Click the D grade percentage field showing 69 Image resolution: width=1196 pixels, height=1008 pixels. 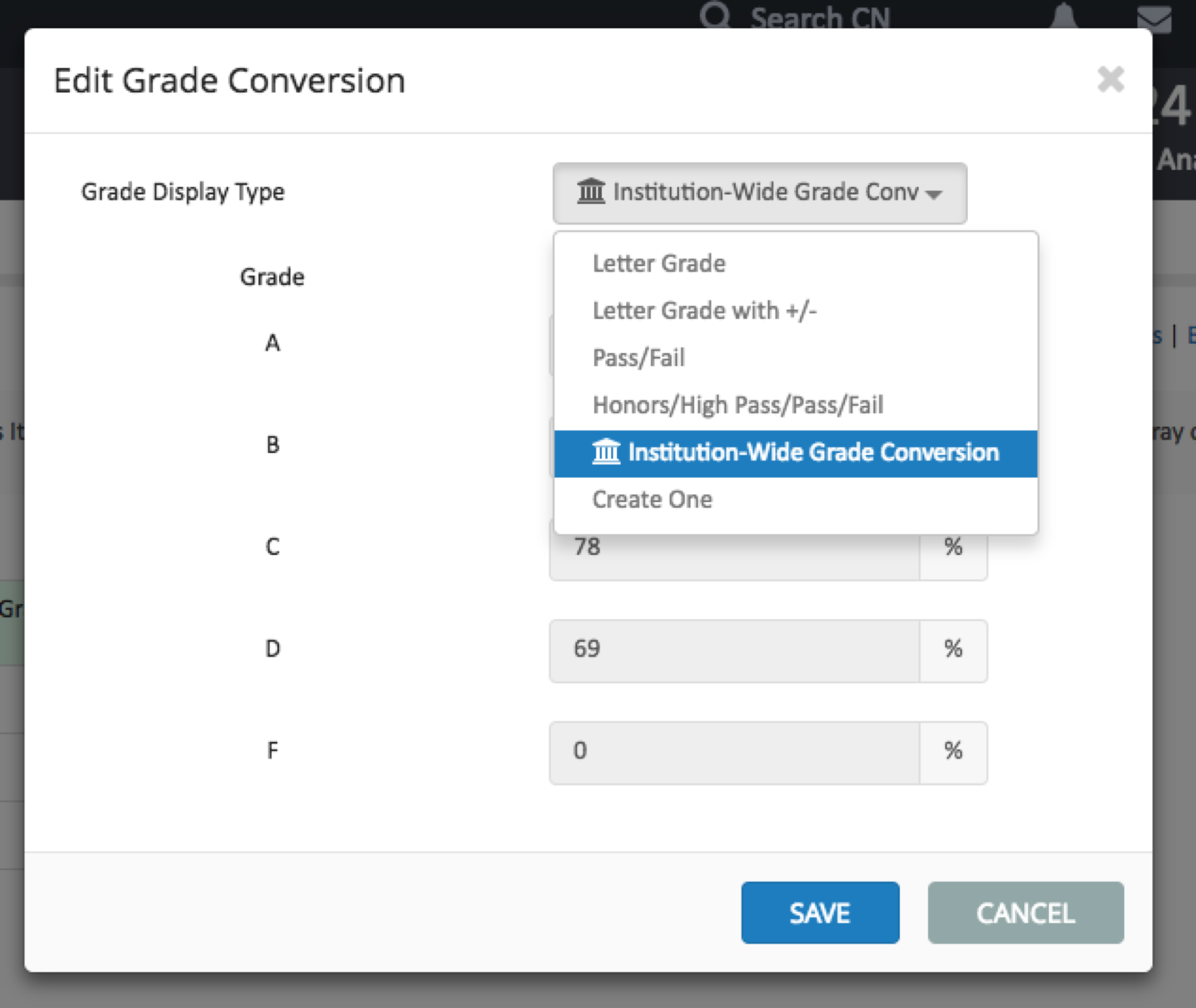click(x=734, y=651)
